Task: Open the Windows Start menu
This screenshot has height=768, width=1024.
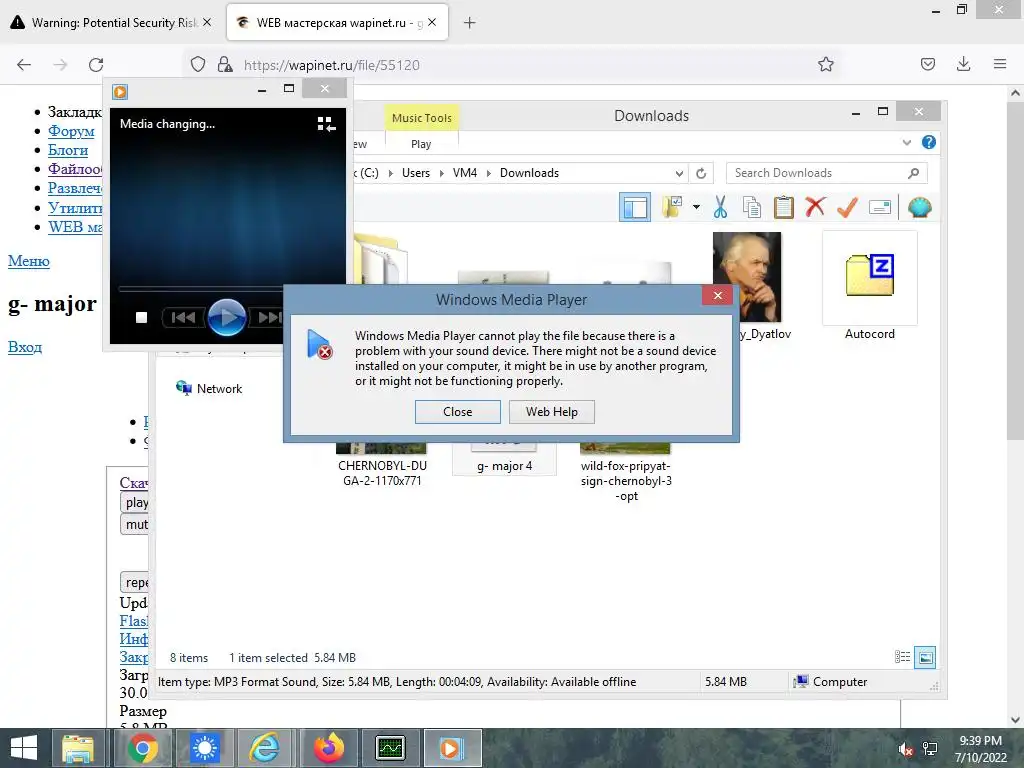Action: [x=24, y=748]
